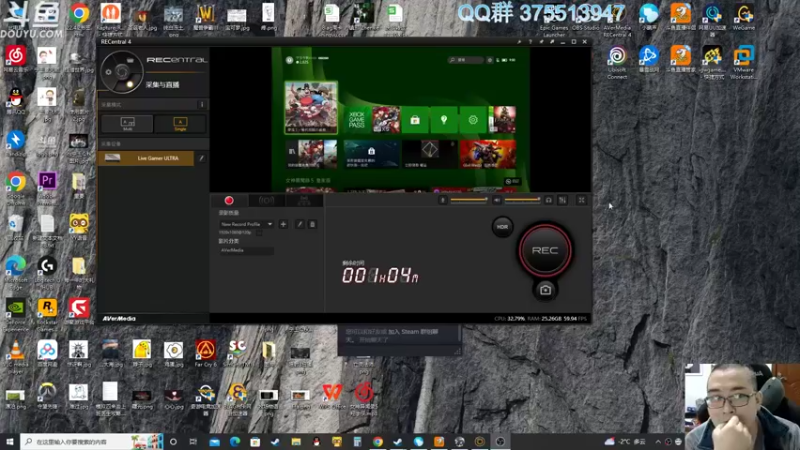Adjust the microphone volume slider

pyautogui.click(x=468, y=200)
